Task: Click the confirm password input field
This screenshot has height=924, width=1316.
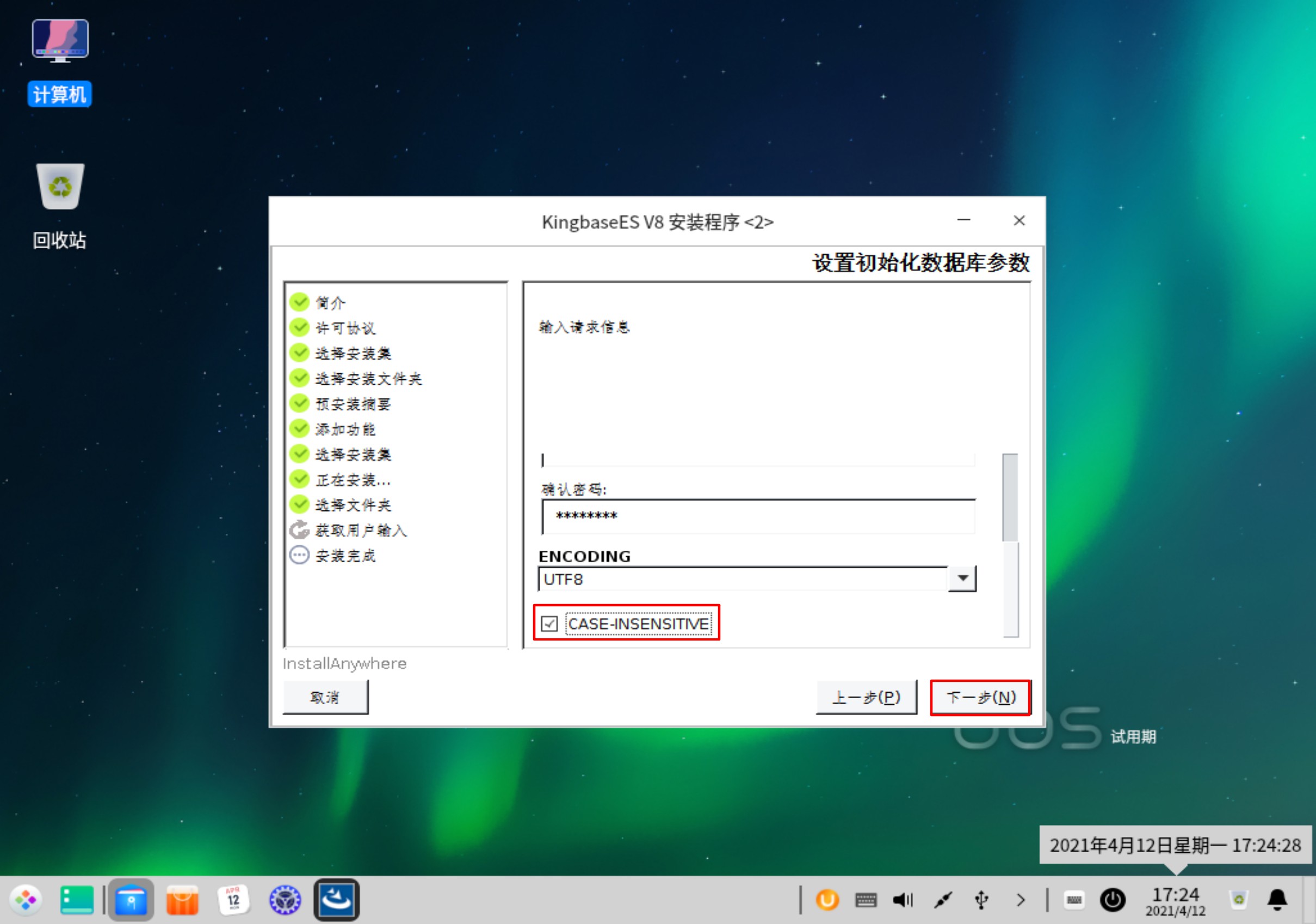Action: click(x=758, y=516)
